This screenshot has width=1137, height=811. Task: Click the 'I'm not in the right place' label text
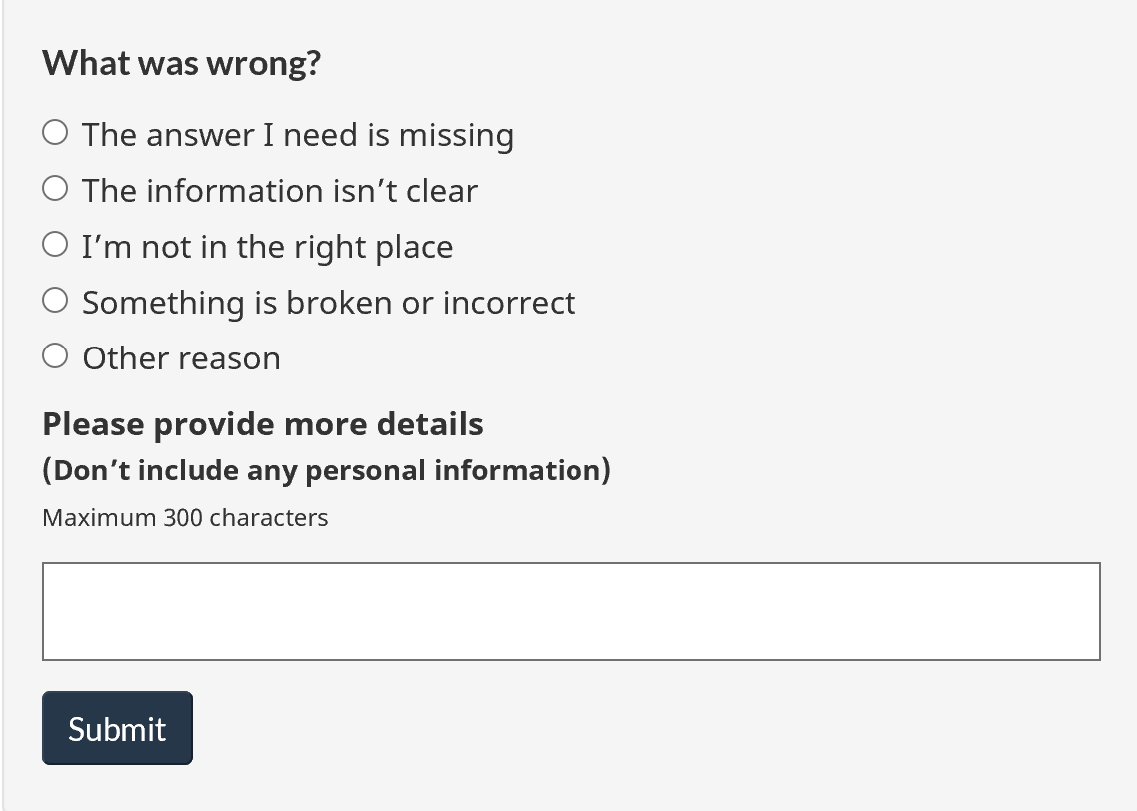[267, 247]
